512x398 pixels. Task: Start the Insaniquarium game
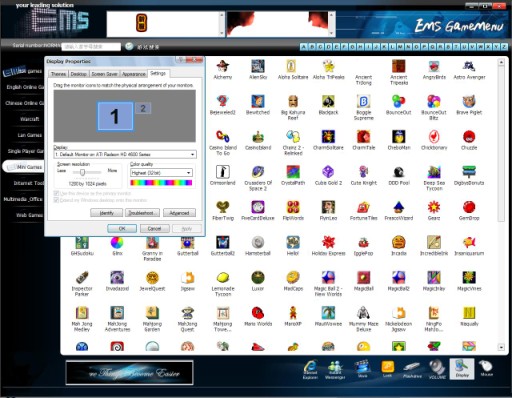pos(469,246)
